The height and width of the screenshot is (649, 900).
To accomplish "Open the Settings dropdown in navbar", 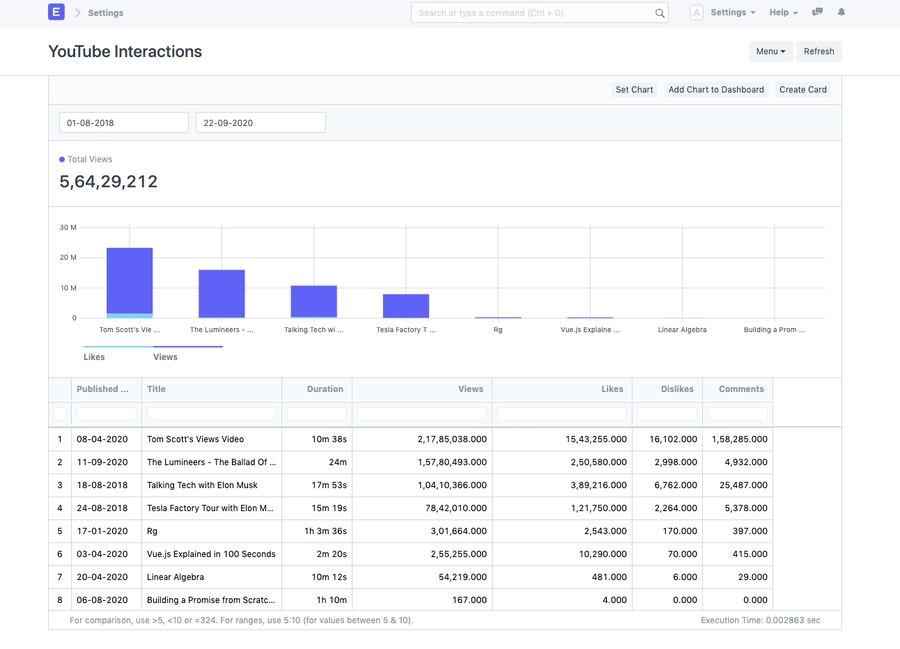I will pyautogui.click(x=732, y=13).
